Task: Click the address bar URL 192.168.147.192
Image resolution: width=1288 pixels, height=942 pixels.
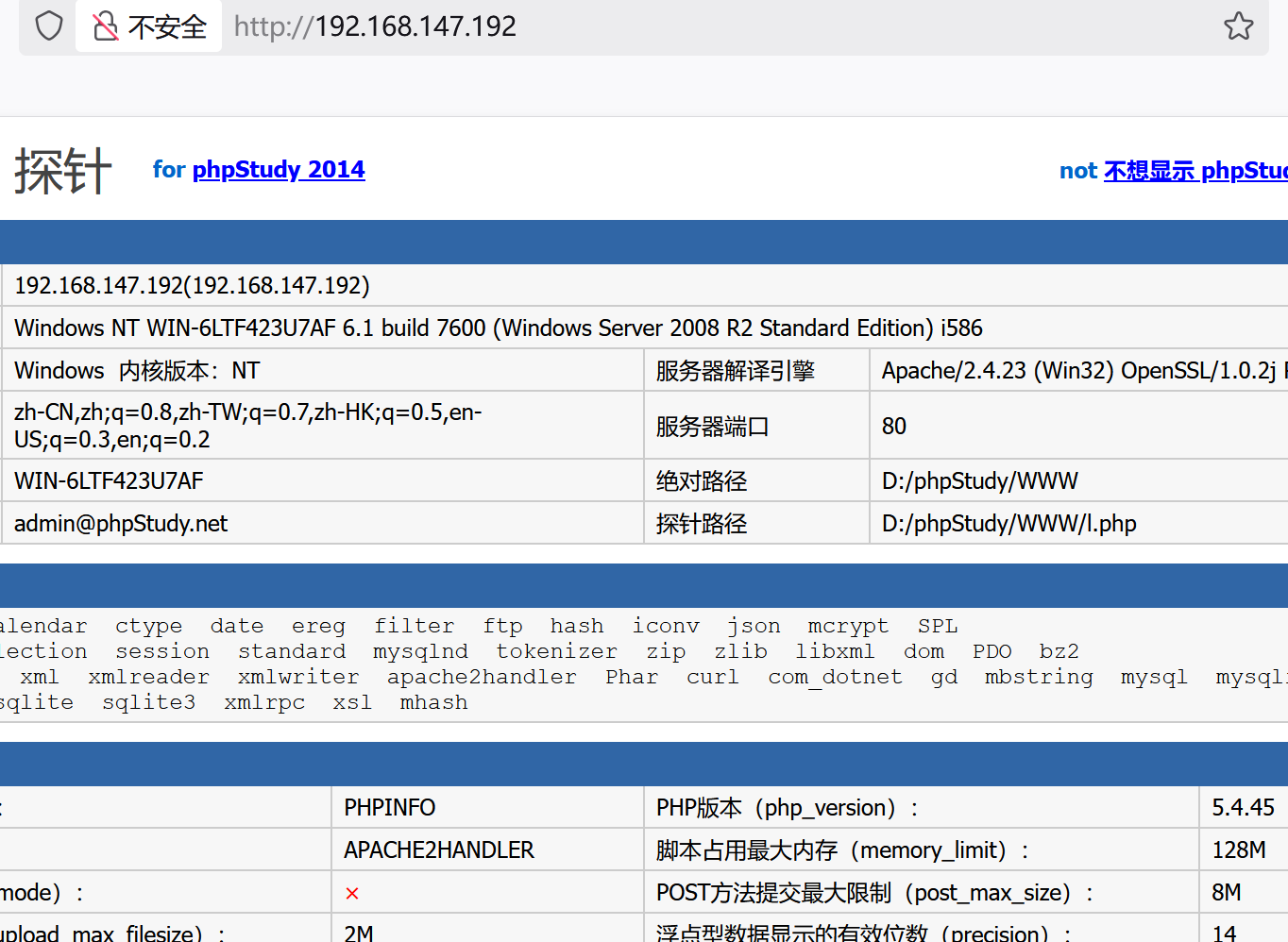Action: 375,26
